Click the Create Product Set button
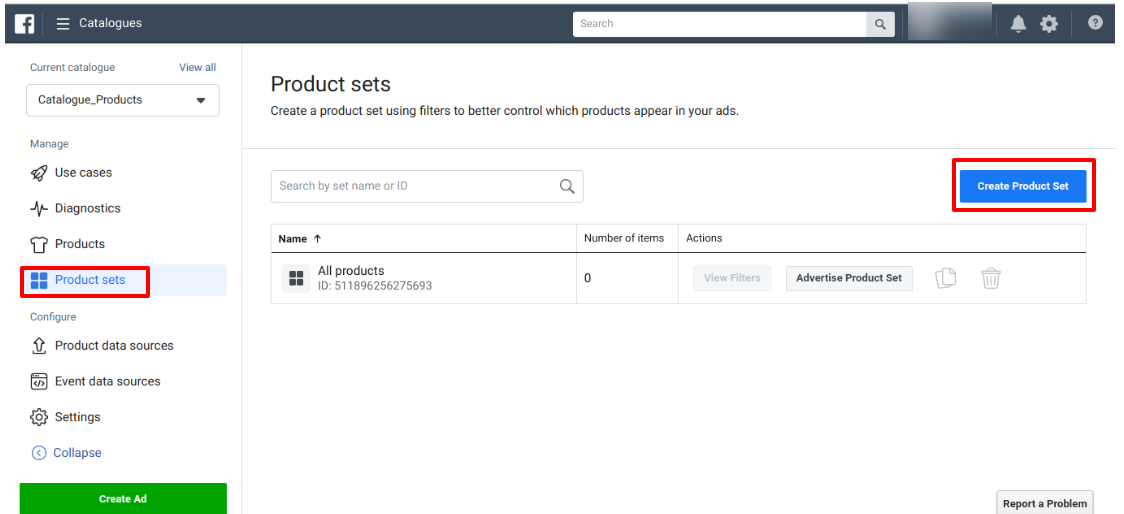The height and width of the screenshot is (514, 1124). tap(1022, 186)
